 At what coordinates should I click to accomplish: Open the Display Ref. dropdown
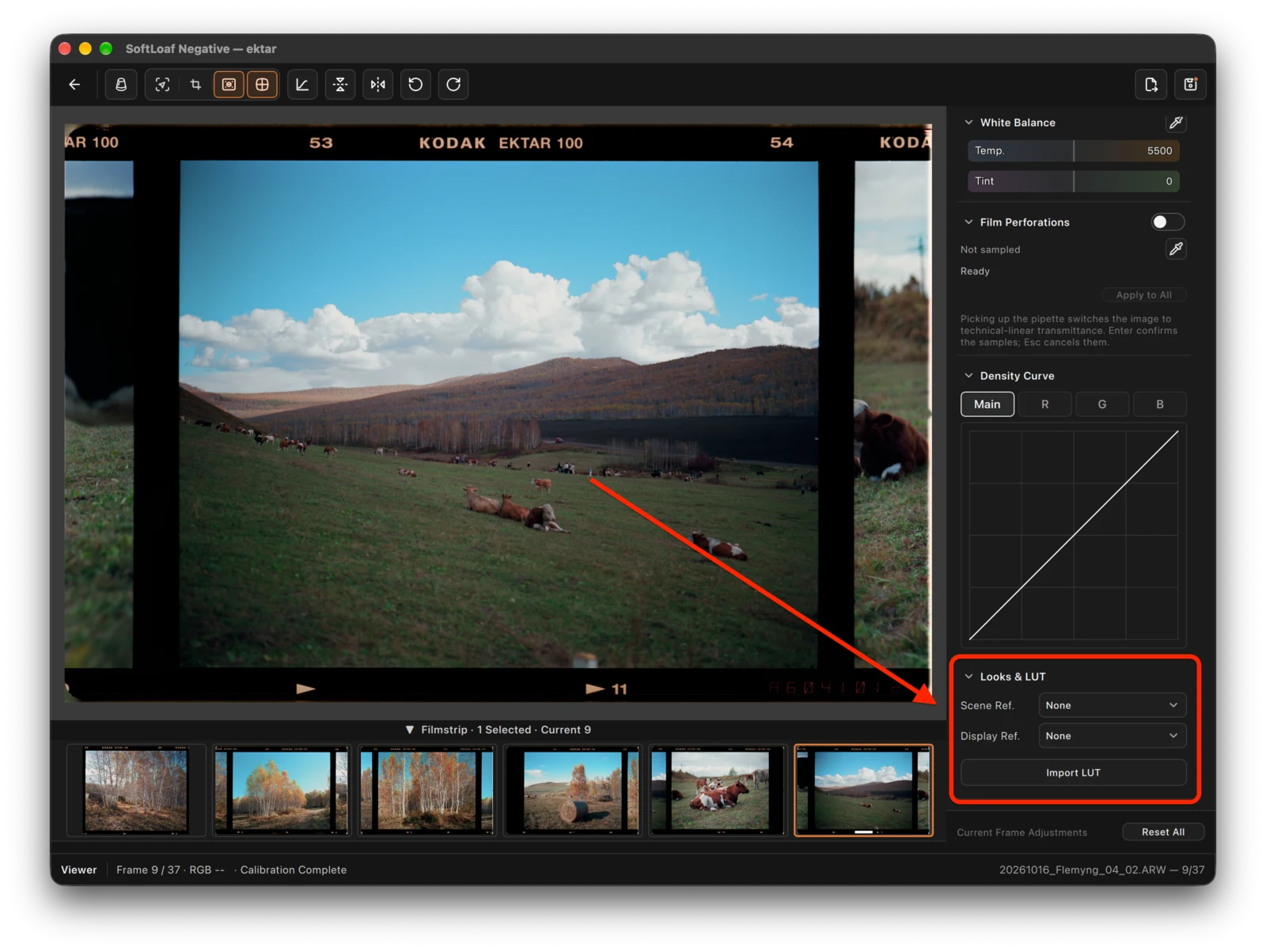click(x=1112, y=736)
